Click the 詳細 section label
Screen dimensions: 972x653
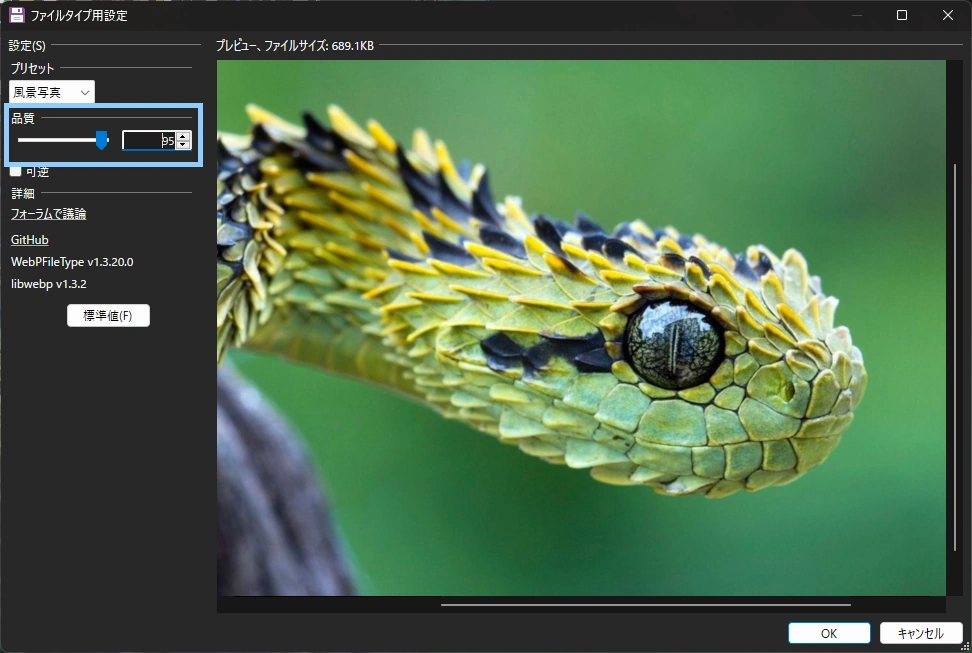click(23, 193)
